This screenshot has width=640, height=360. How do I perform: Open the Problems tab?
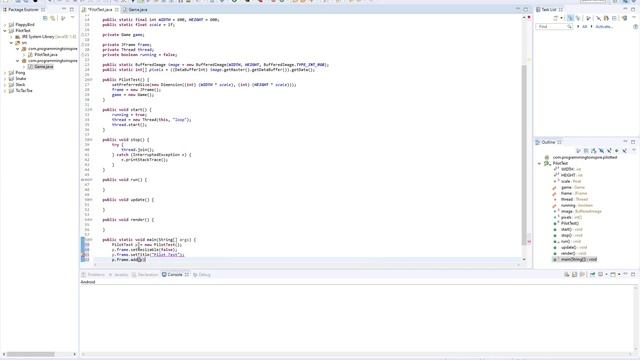pos(93,275)
